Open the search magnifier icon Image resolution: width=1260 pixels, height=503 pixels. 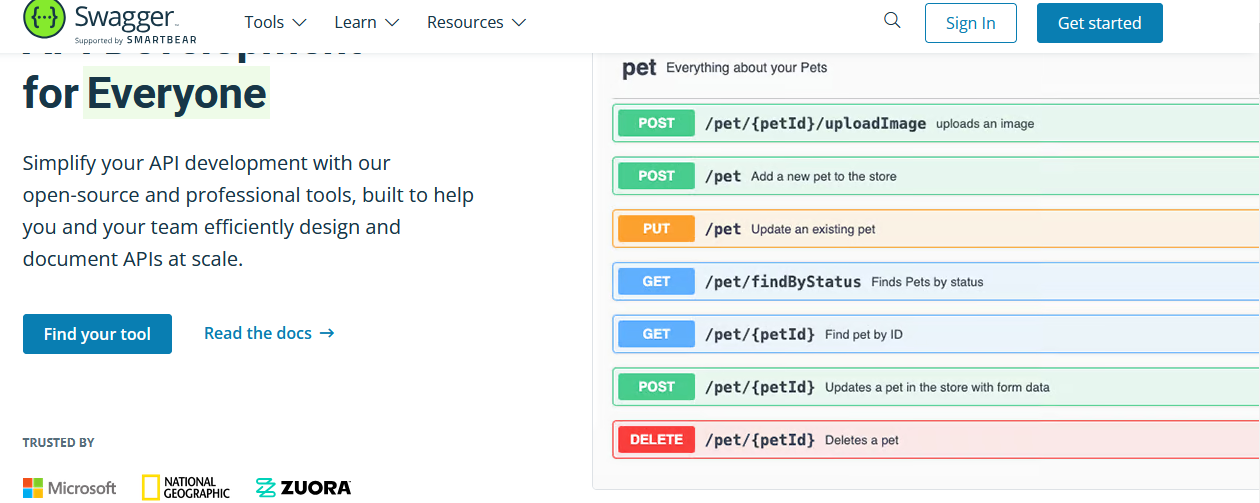892,20
